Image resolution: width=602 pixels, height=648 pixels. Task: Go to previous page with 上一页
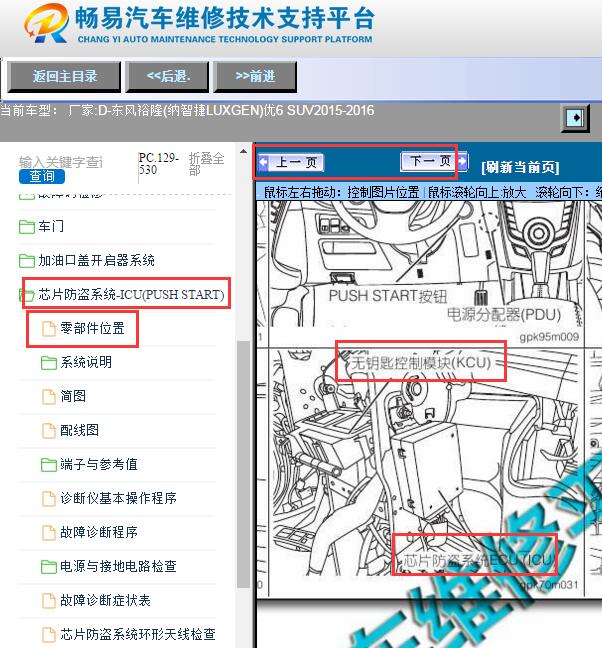click(291, 162)
